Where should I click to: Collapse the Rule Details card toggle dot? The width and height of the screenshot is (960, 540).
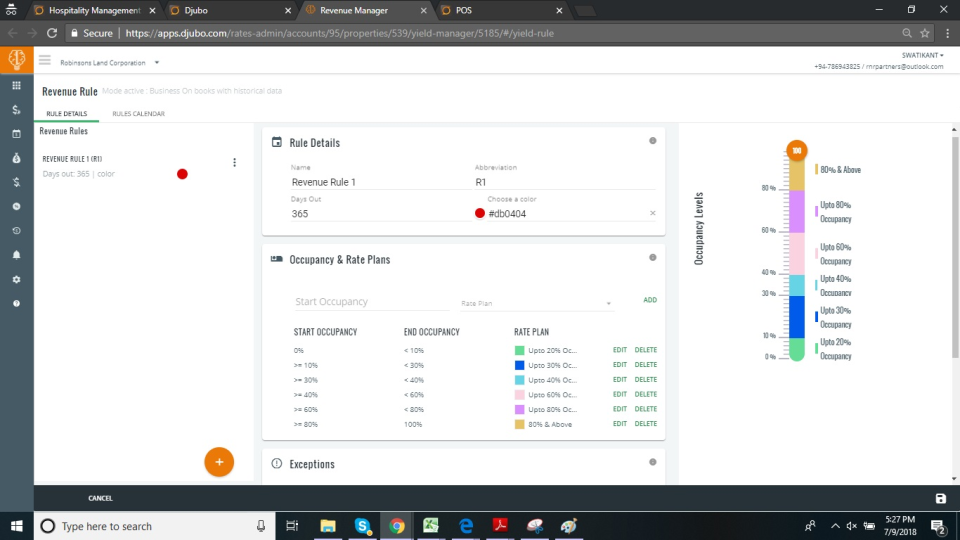653,141
